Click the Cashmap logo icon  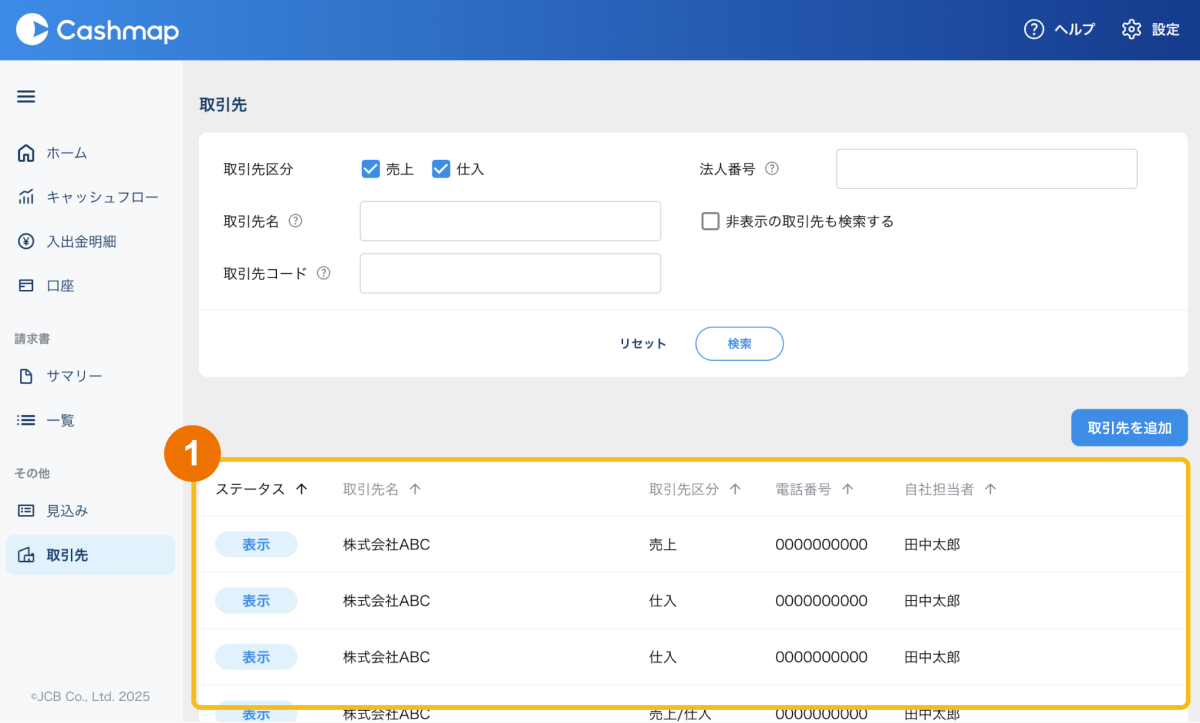pos(32,30)
